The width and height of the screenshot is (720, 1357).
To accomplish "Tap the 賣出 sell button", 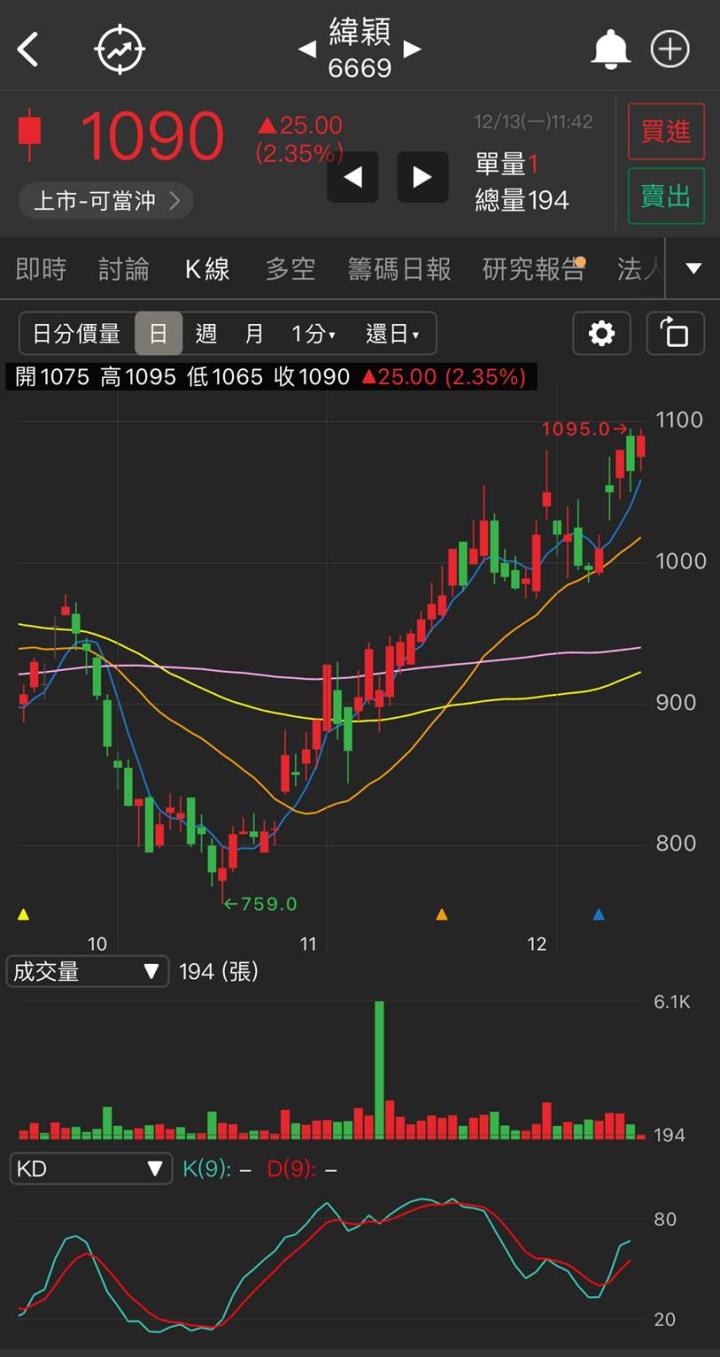I will click(x=666, y=196).
